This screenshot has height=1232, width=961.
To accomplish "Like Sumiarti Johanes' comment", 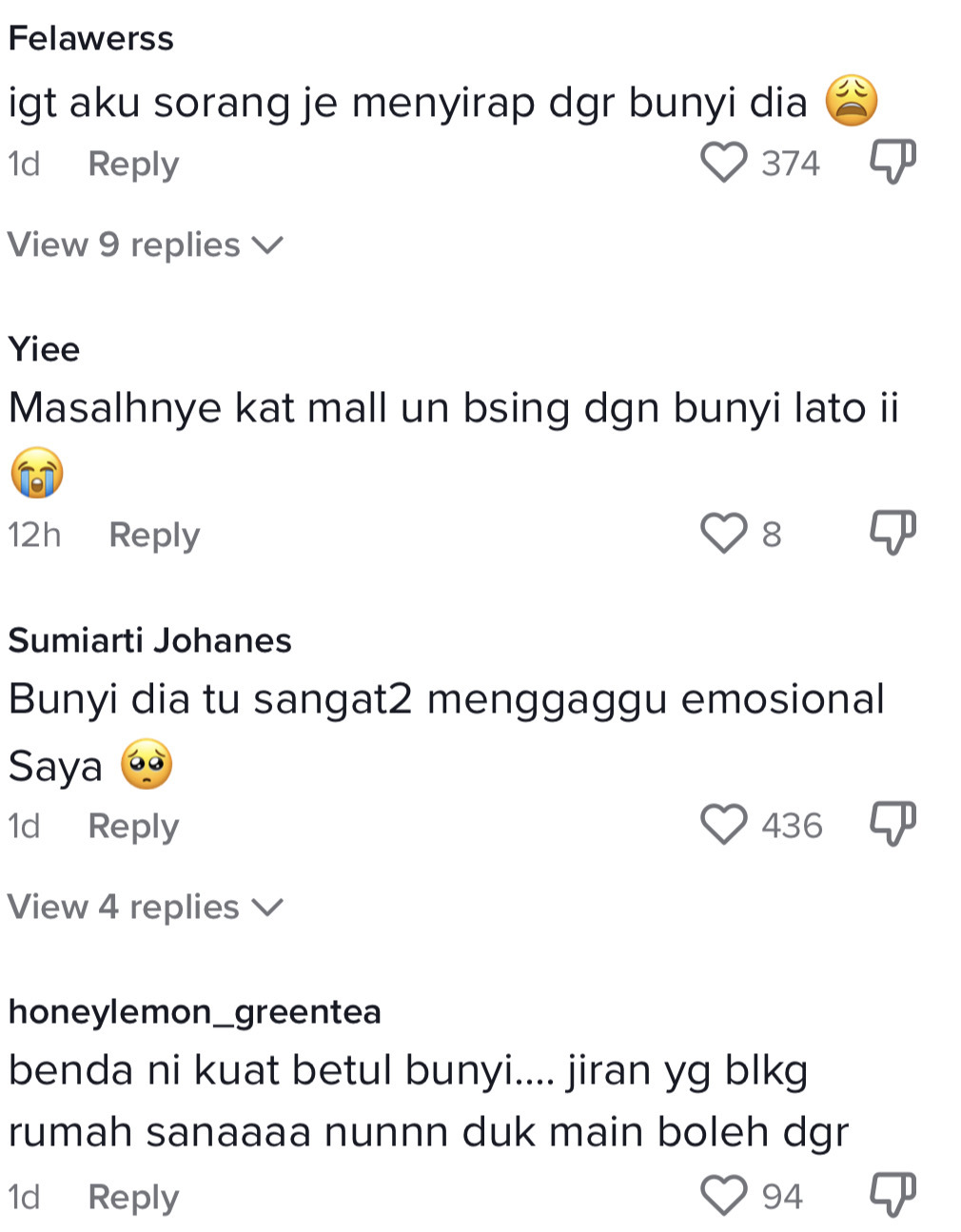I will tap(723, 825).
